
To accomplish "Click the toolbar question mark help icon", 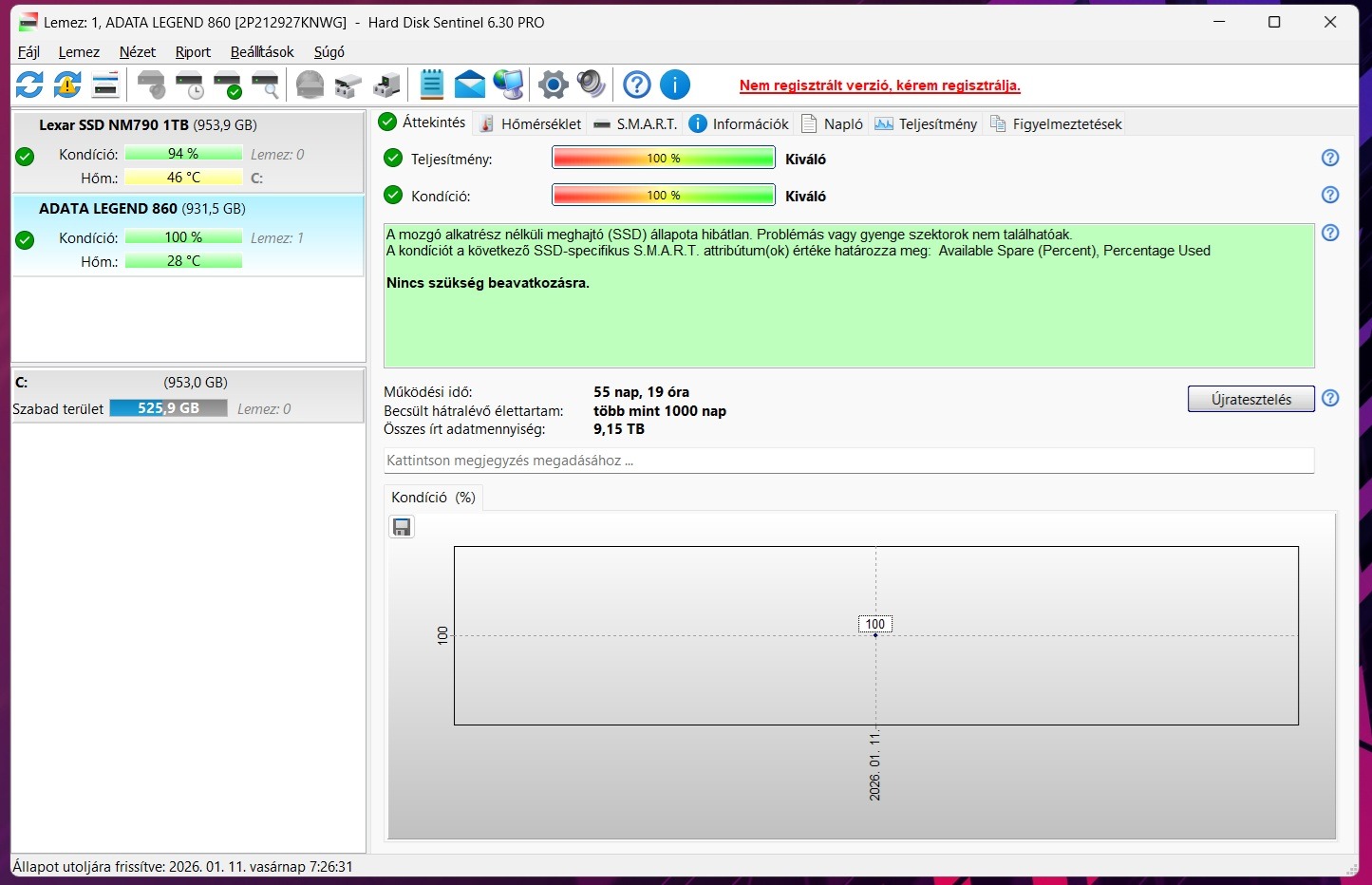I will [637, 85].
